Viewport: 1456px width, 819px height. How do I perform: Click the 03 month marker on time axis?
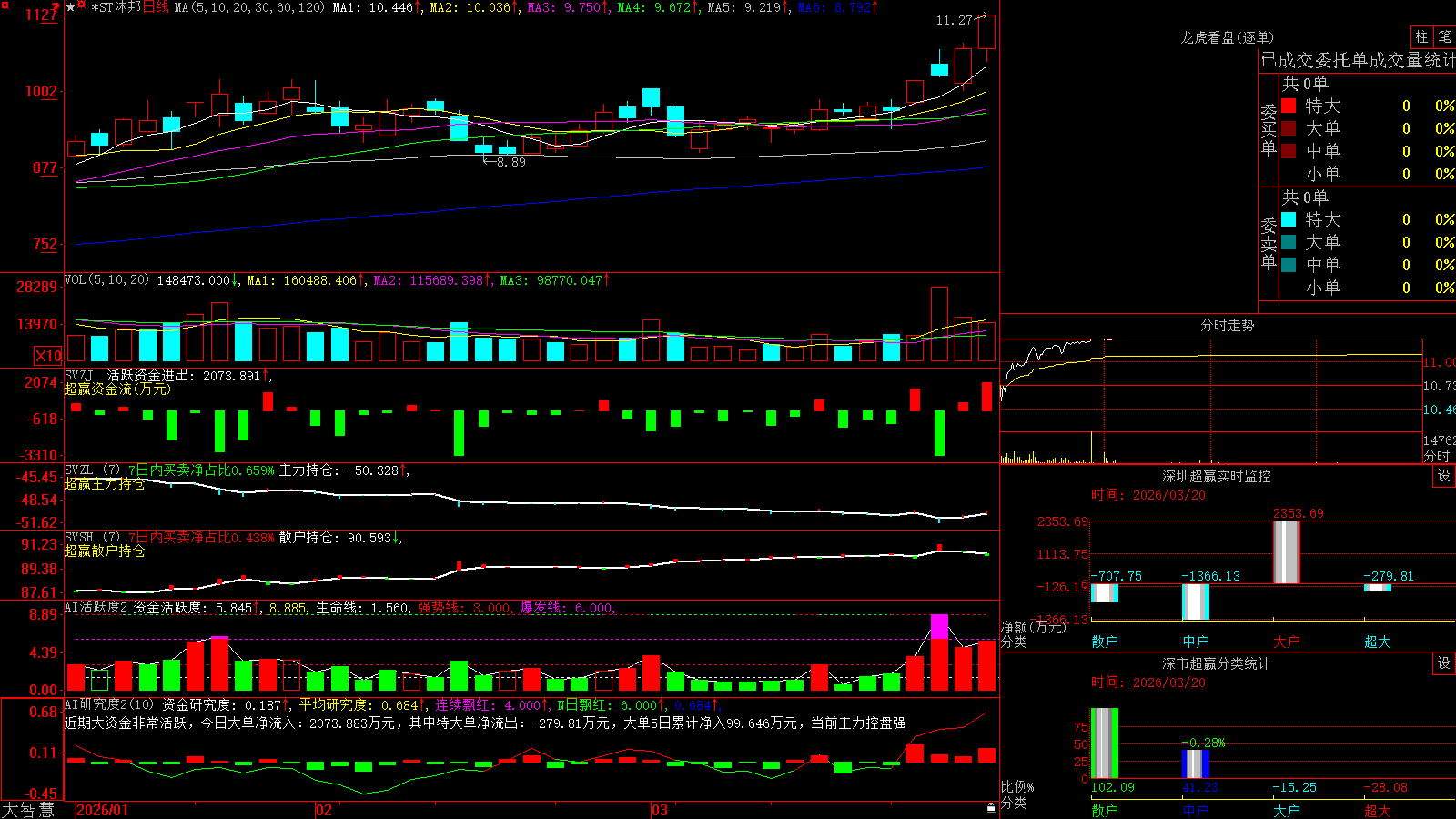point(660,810)
